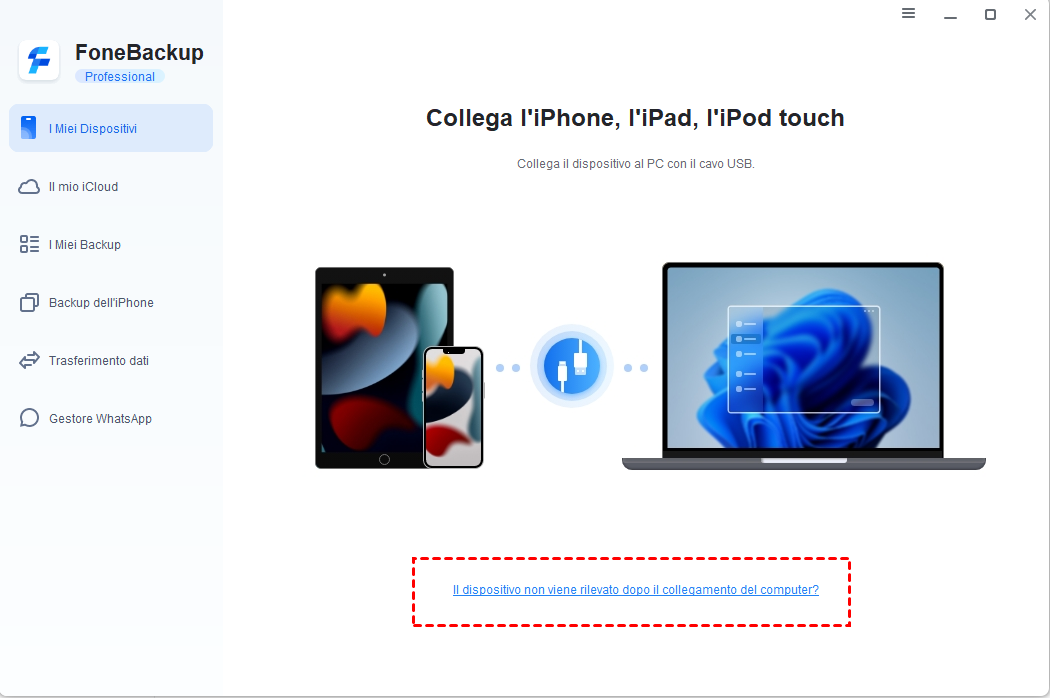Select the I Miei Dispositivi phone icon

[x=28, y=128]
